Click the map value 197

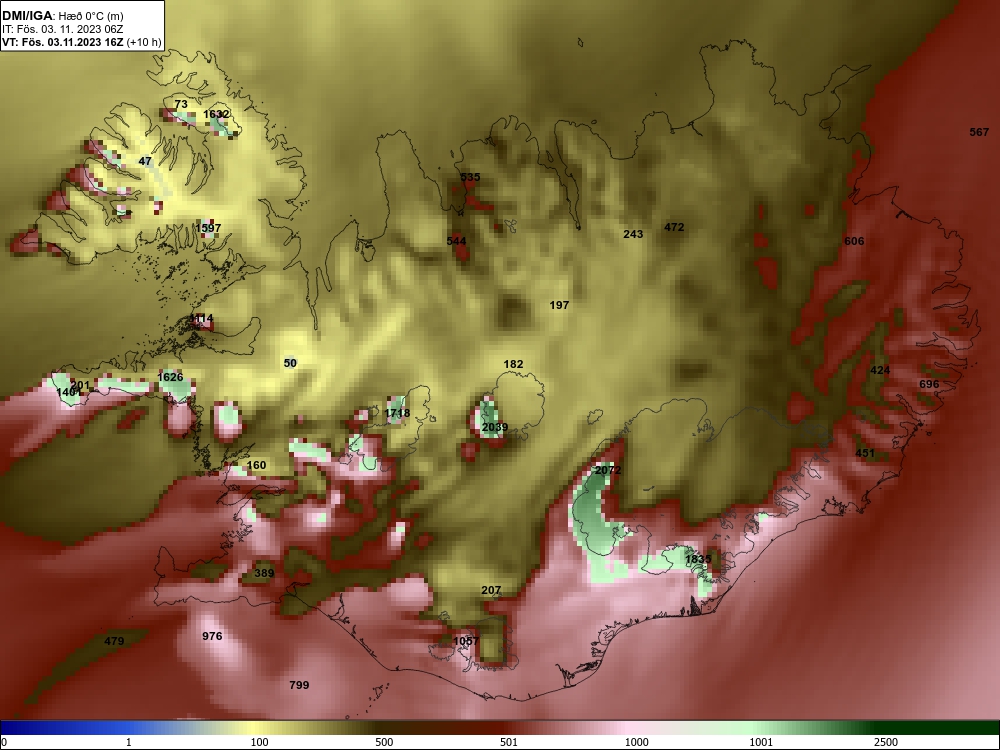tap(559, 305)
